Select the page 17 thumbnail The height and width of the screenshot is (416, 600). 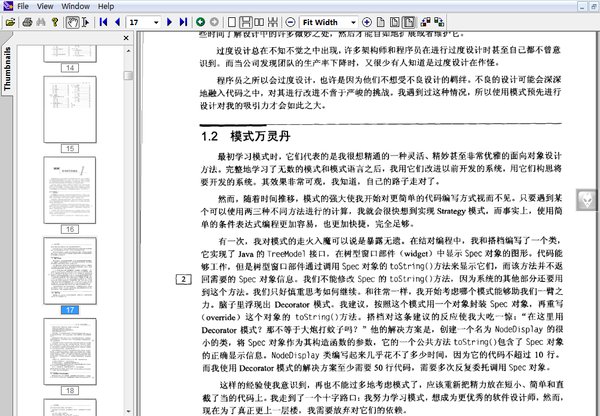(70, 271)
